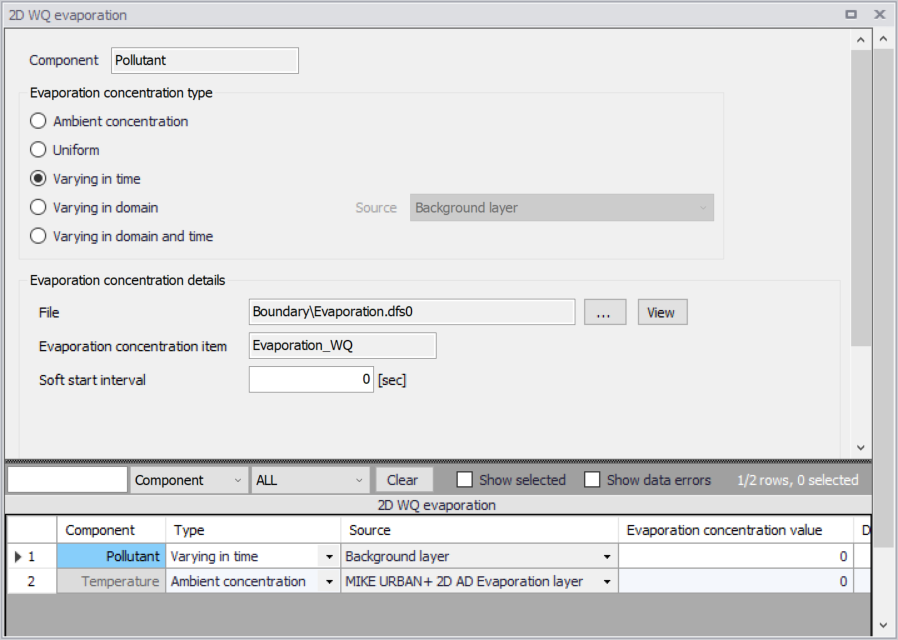Click the Temperature cell in table
898x640 pixels.
[x=111, y=582]
